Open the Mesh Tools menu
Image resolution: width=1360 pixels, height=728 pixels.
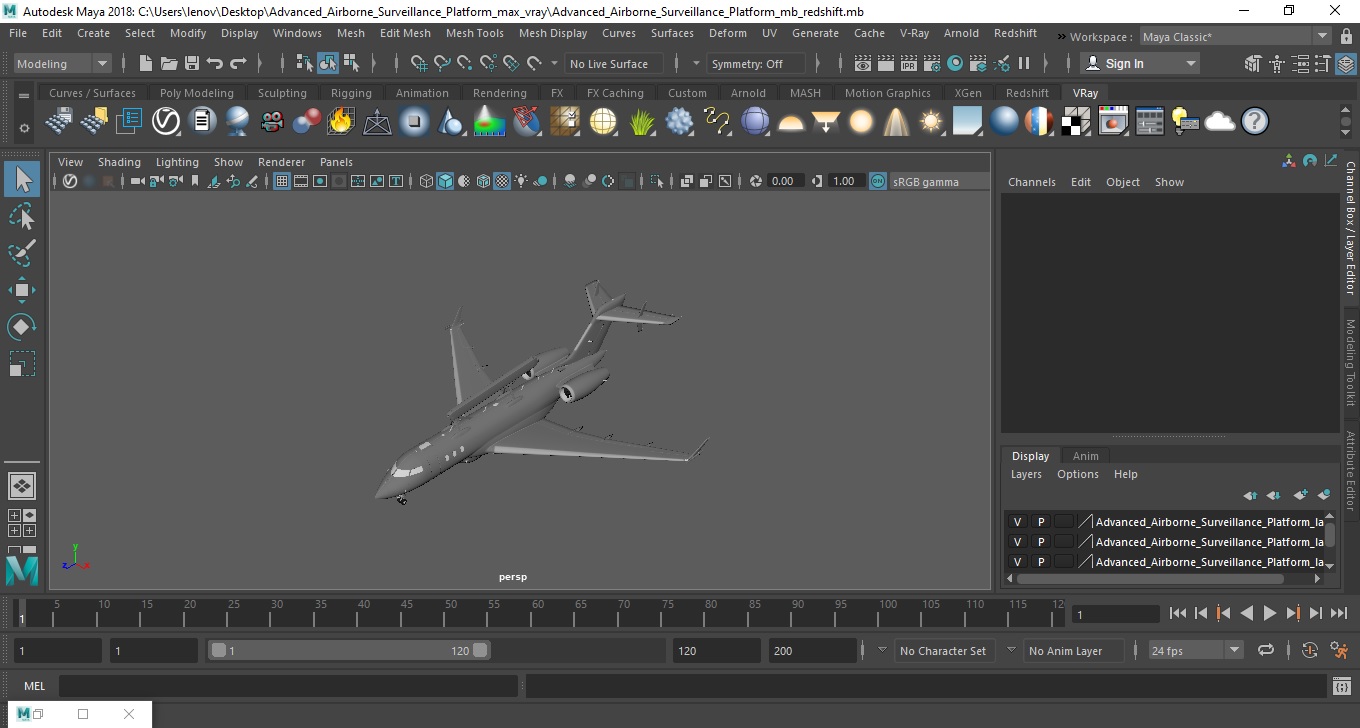click(x=474, y=33)
